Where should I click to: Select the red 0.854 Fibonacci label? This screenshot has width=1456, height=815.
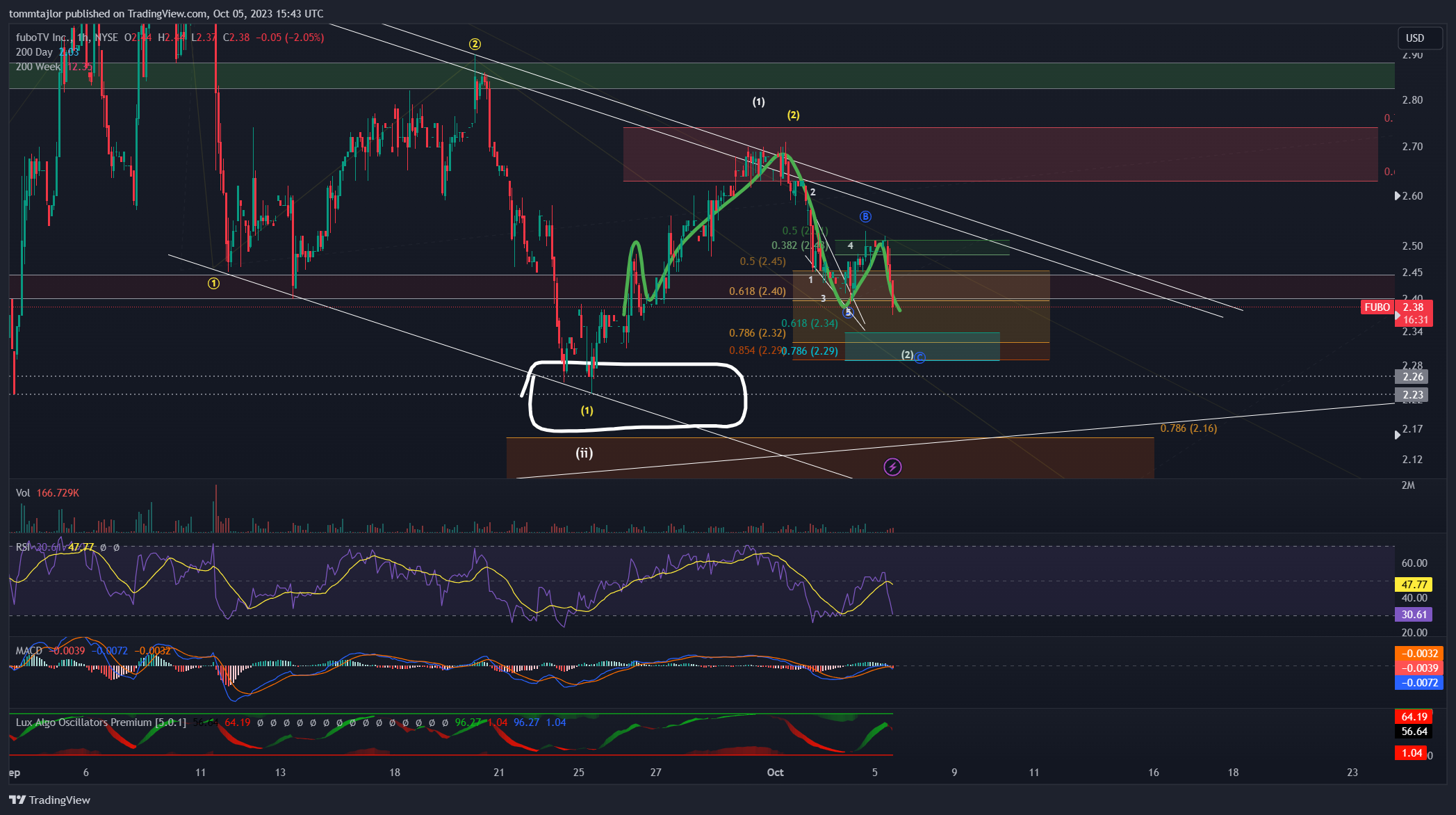(756, 350)
